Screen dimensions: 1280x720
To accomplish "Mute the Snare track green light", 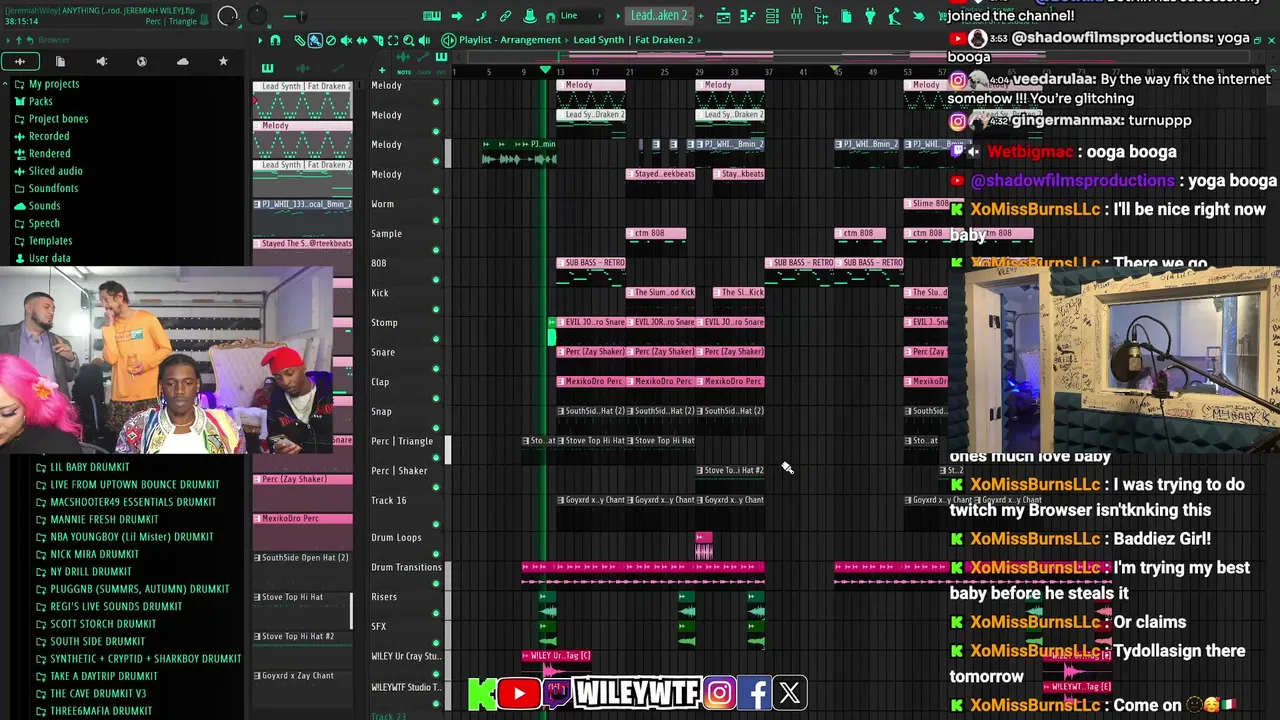I will click(436, 369).
